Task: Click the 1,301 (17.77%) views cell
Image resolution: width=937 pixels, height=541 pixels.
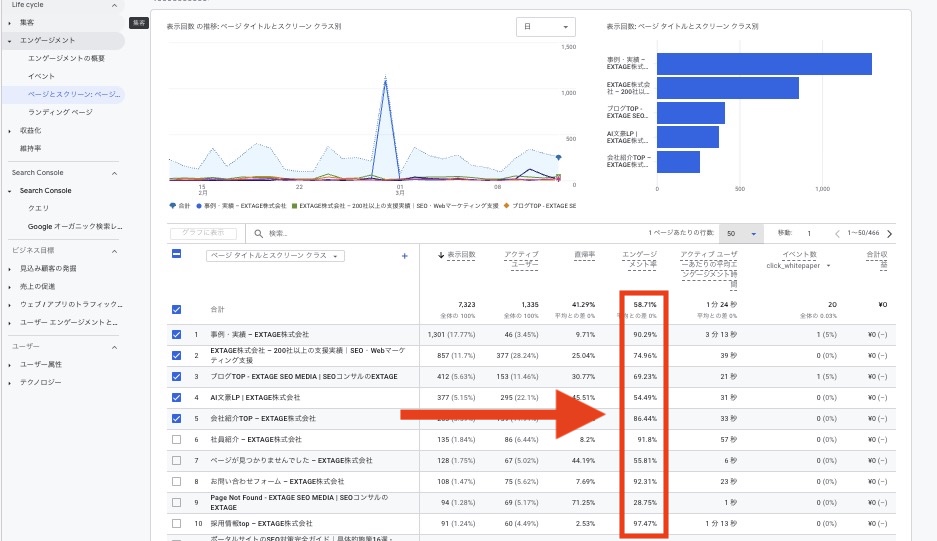Action: pyautogui.click(x=451, y=335)
